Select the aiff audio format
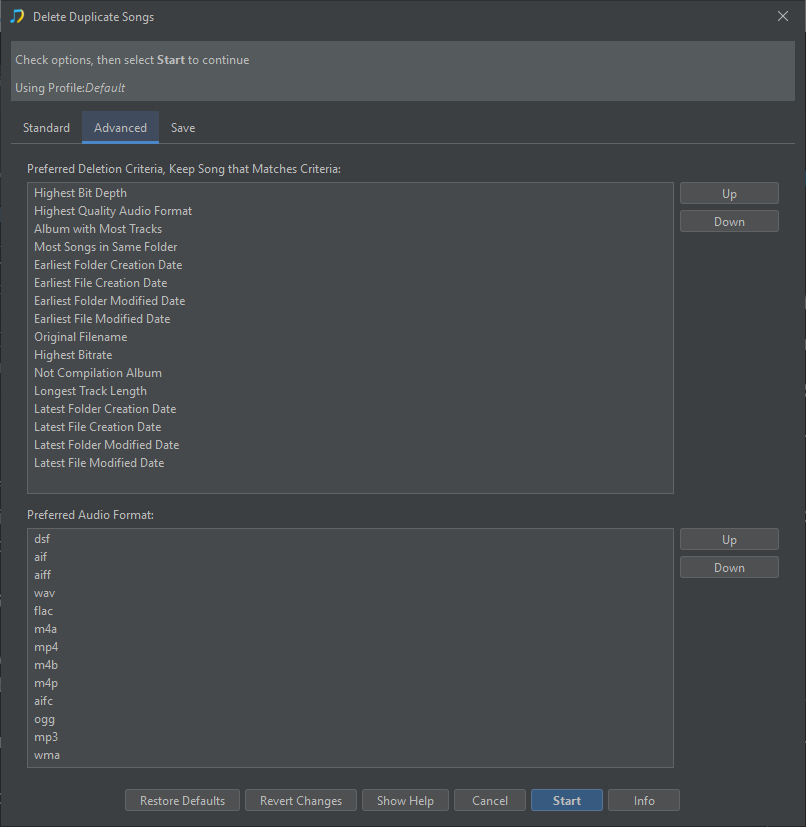 pyautogui.click(x=350, y=575)
